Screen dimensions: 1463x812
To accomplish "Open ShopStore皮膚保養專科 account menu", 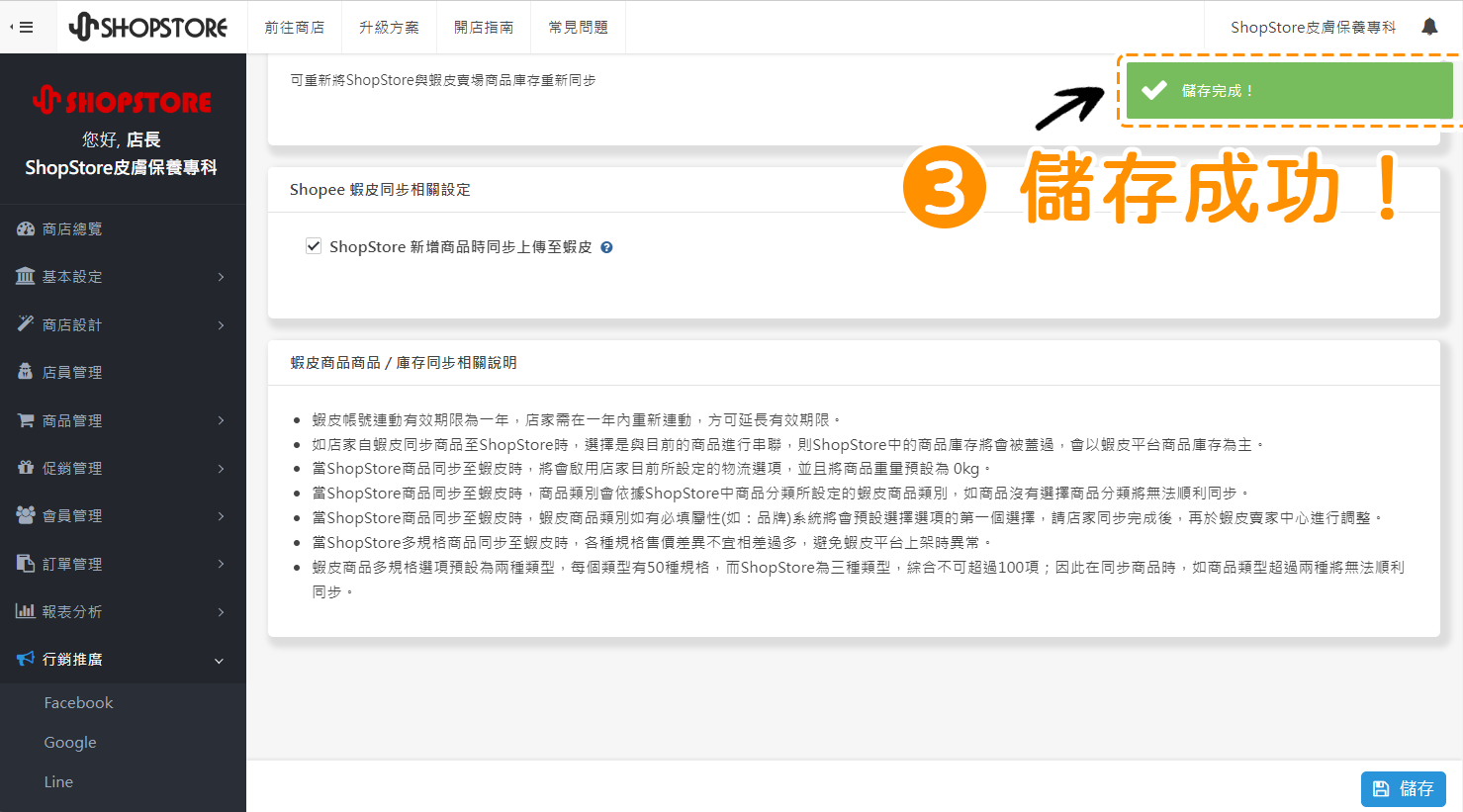I will click(1313, 27).
